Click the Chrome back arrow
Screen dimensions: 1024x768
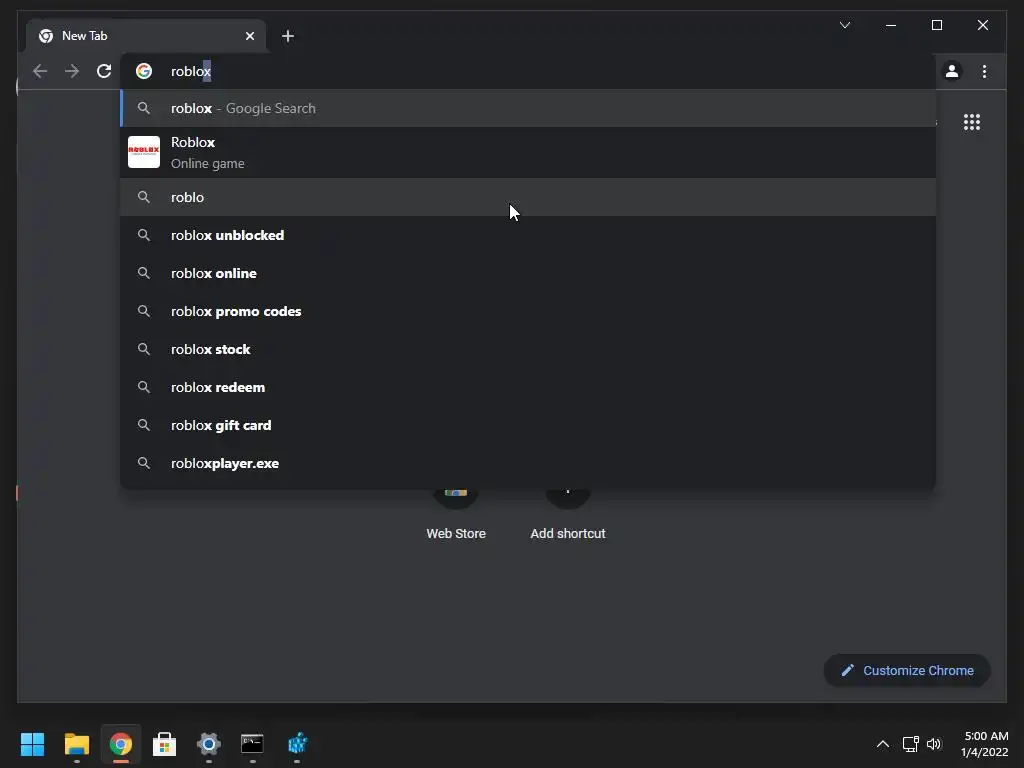pos(40,71)
